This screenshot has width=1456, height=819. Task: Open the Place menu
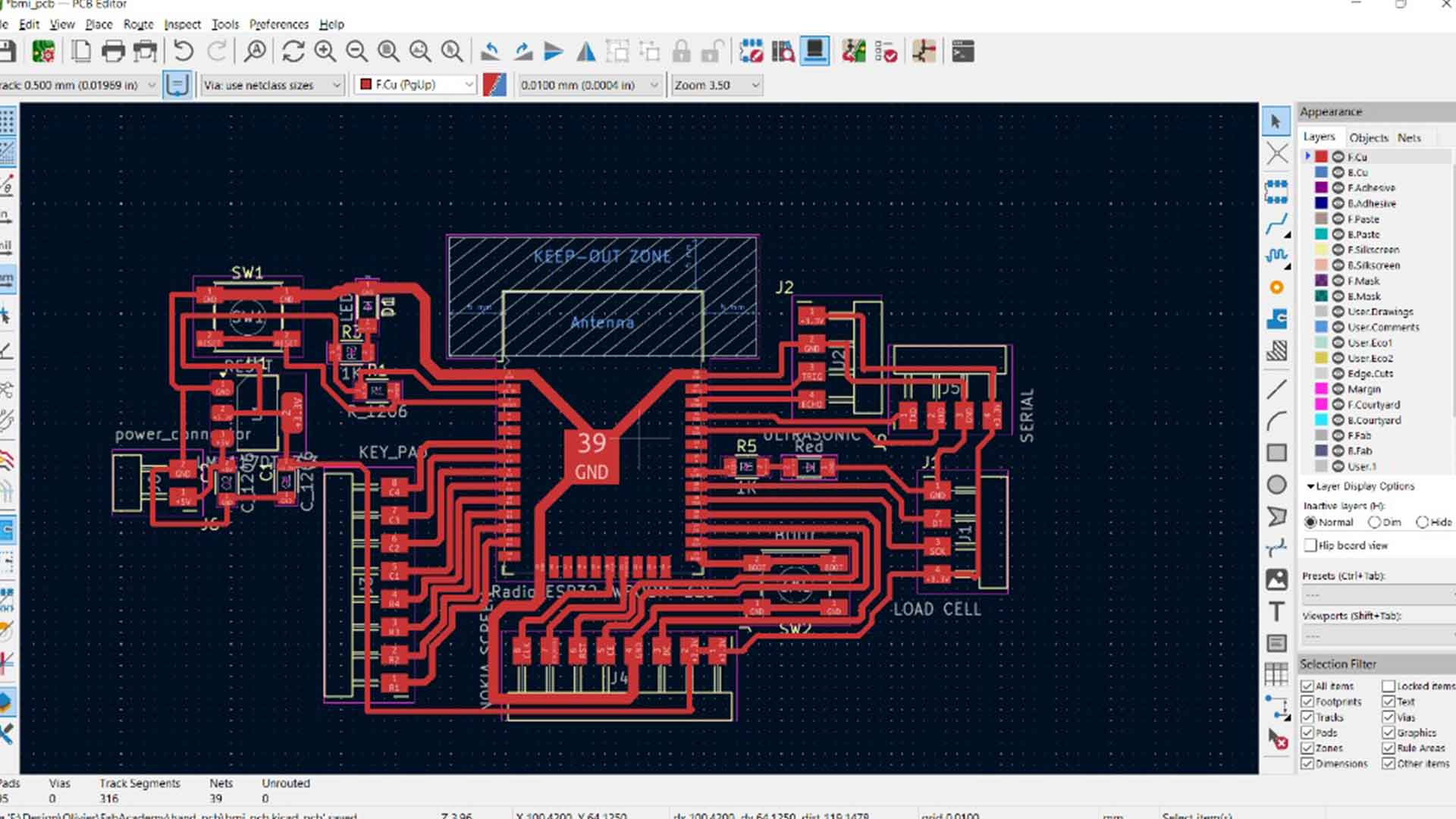(99, 24)
